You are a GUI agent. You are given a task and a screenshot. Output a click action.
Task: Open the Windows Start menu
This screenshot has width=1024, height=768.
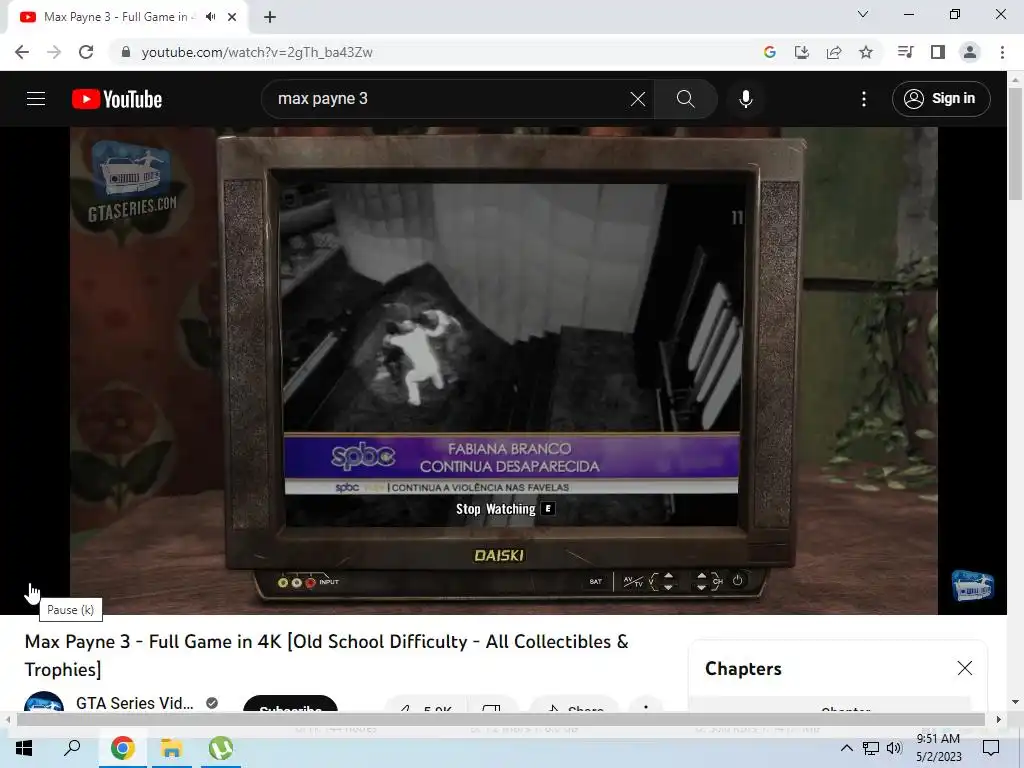24,748
